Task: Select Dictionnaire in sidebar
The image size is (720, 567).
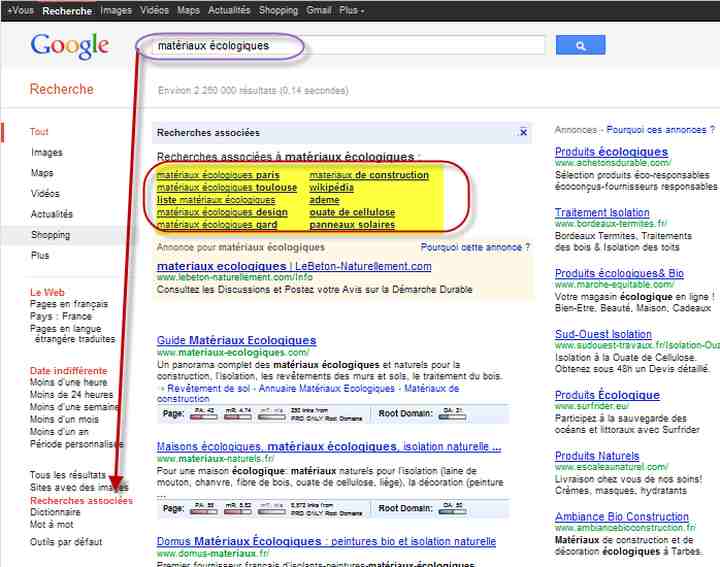Action: click(55, 512)
